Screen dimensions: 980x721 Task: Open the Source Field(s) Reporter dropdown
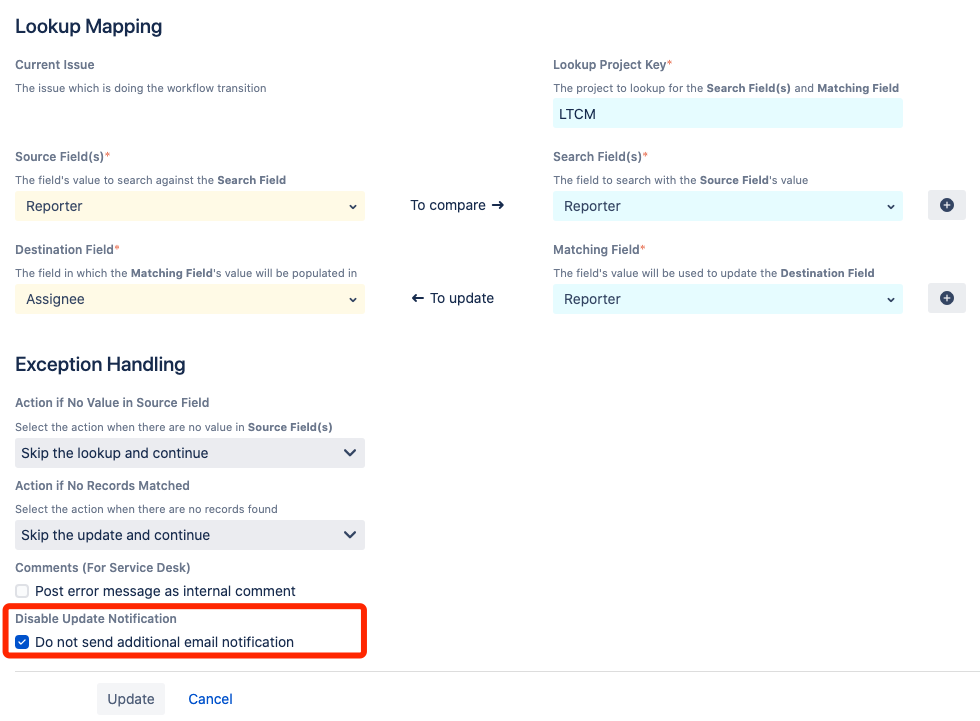click(x=190, y=206)
